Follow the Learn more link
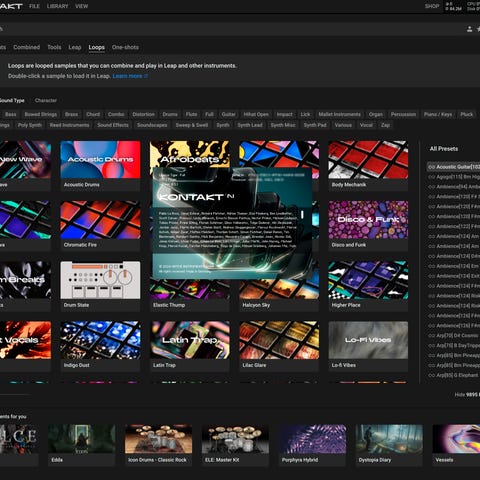Viewport: 480px width, 480px height. point(130,76)
